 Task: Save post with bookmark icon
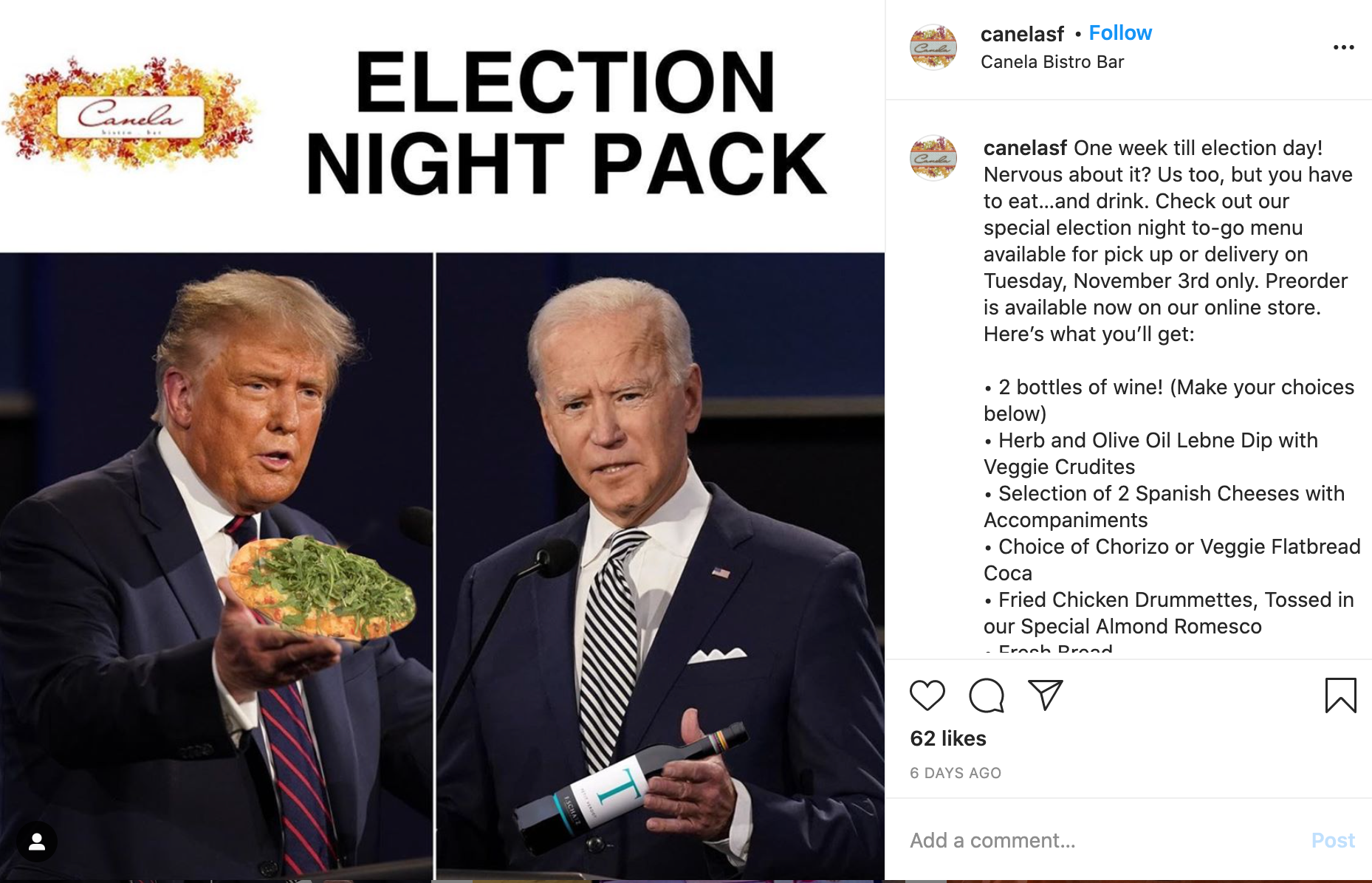[1340, 695]
